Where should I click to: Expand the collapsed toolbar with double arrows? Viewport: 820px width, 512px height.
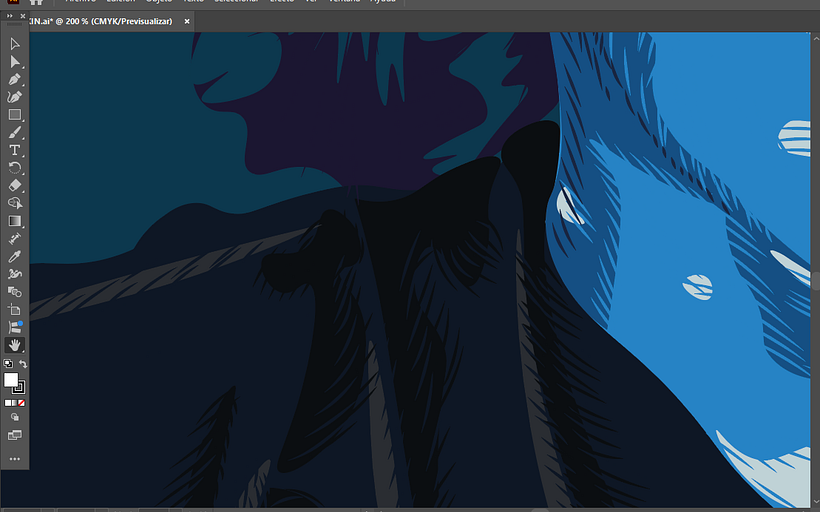point(11,16)
